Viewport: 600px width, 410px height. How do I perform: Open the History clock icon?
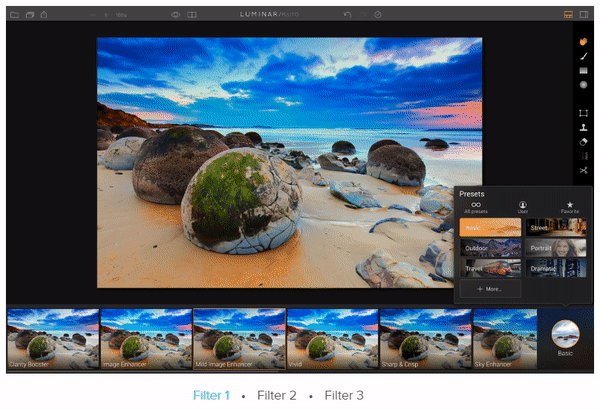coord(377,15)
